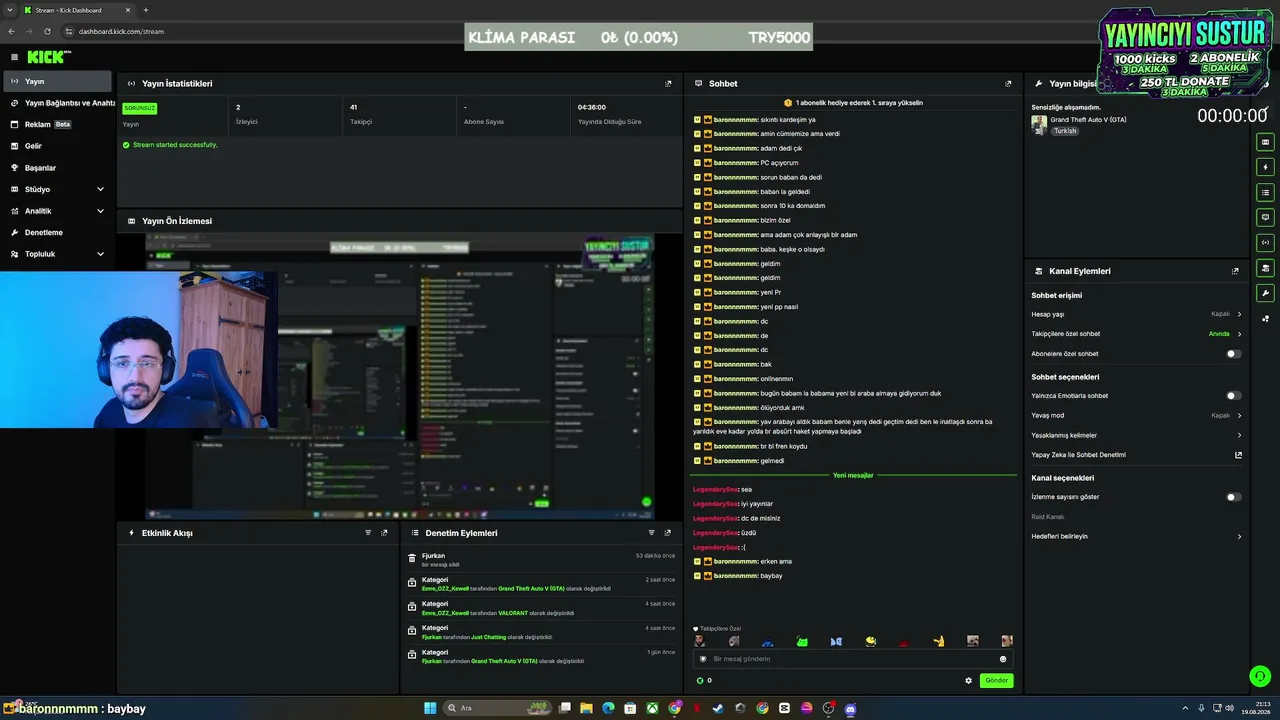Click the stream preview thumbnail
The width and height of the screenshot is (1280, 720).
point(400,376)
